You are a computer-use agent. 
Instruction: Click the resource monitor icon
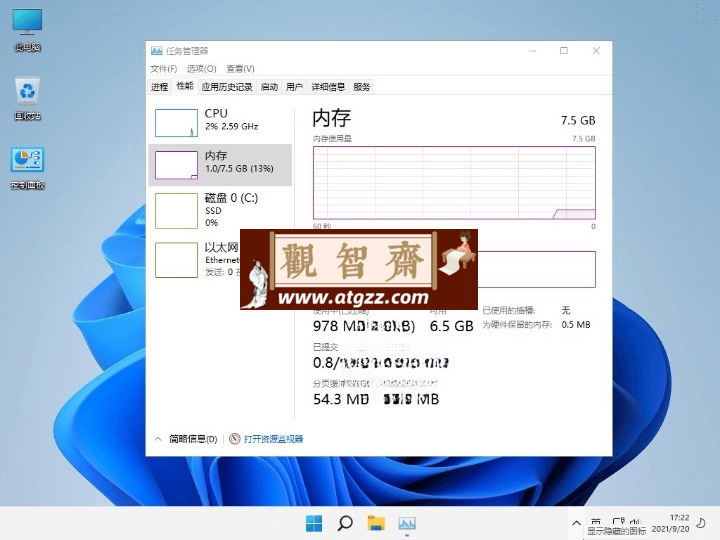coord(235,439)
